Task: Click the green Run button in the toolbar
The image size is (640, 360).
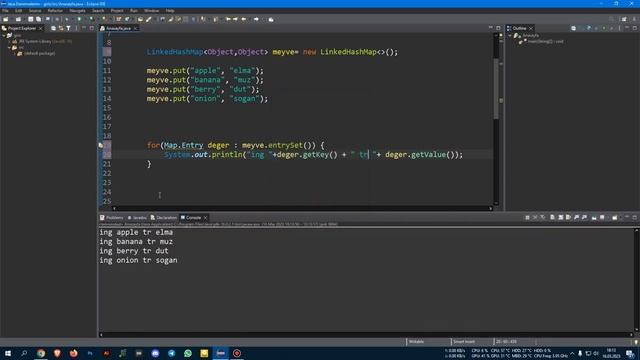Action: 79,19
